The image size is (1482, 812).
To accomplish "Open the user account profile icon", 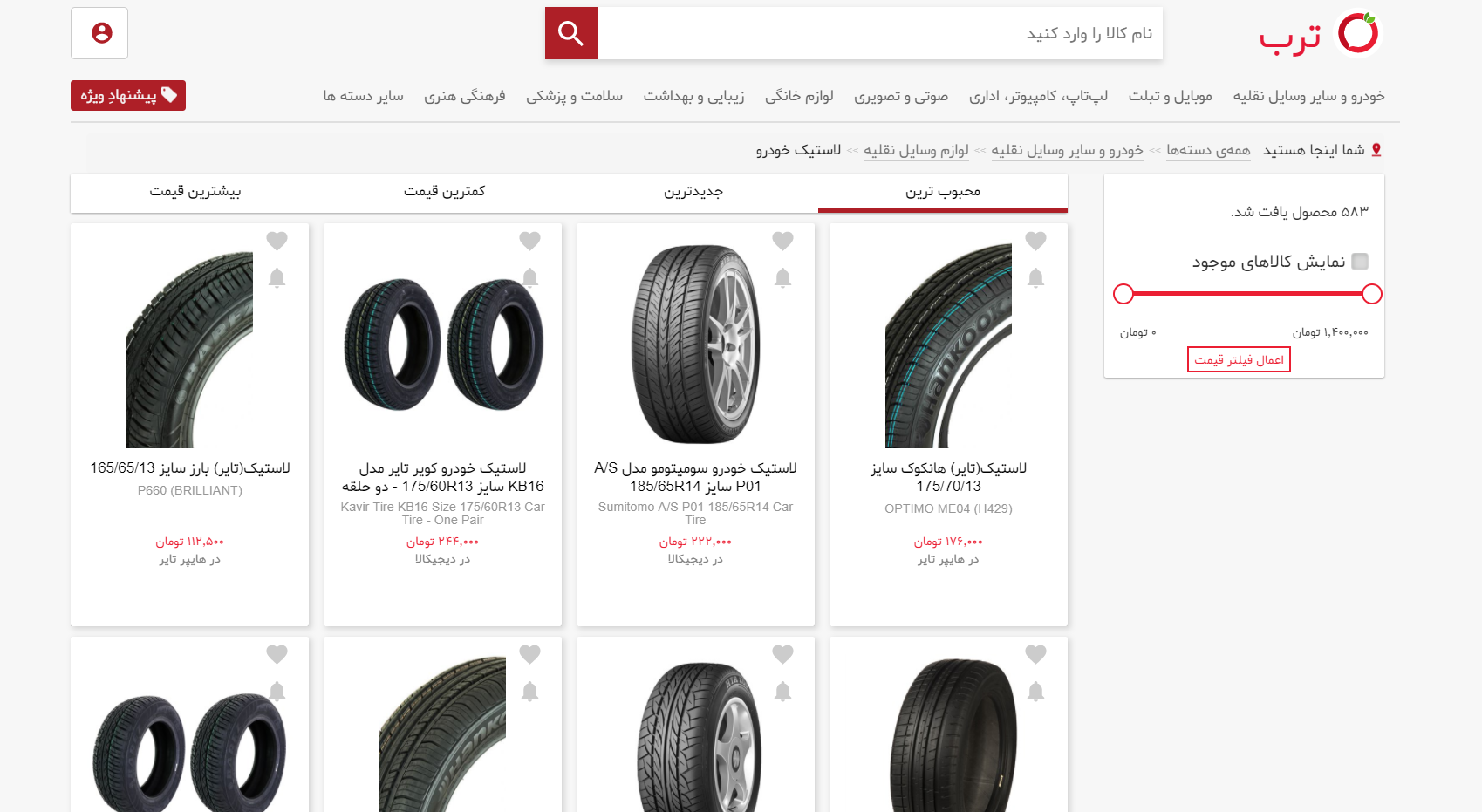I will pos(99,33).
